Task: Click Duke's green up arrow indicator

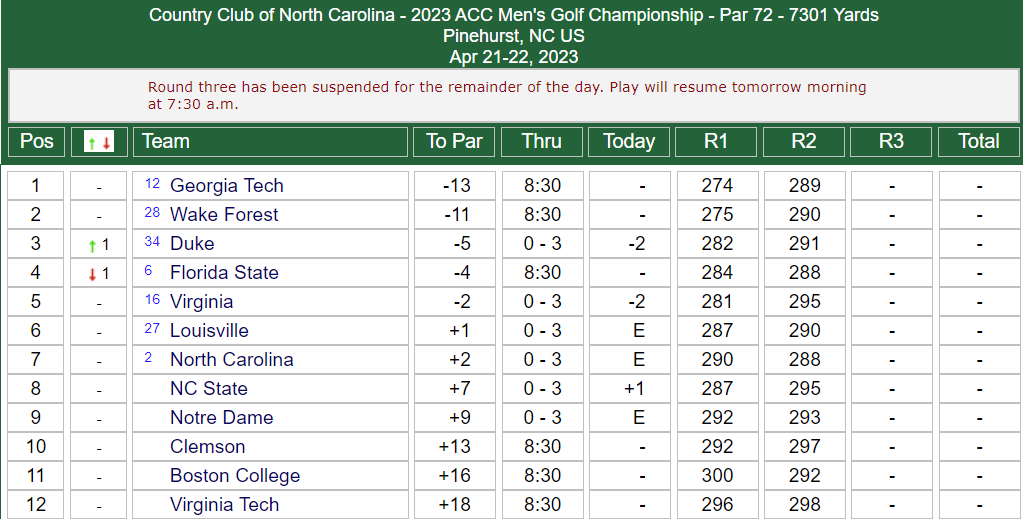Action: click(x=93, y=245)
